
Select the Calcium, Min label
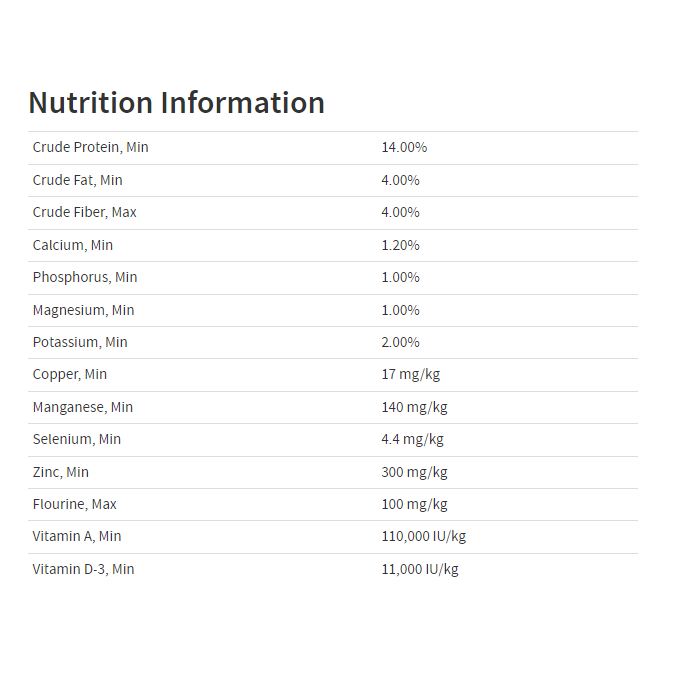73,245
